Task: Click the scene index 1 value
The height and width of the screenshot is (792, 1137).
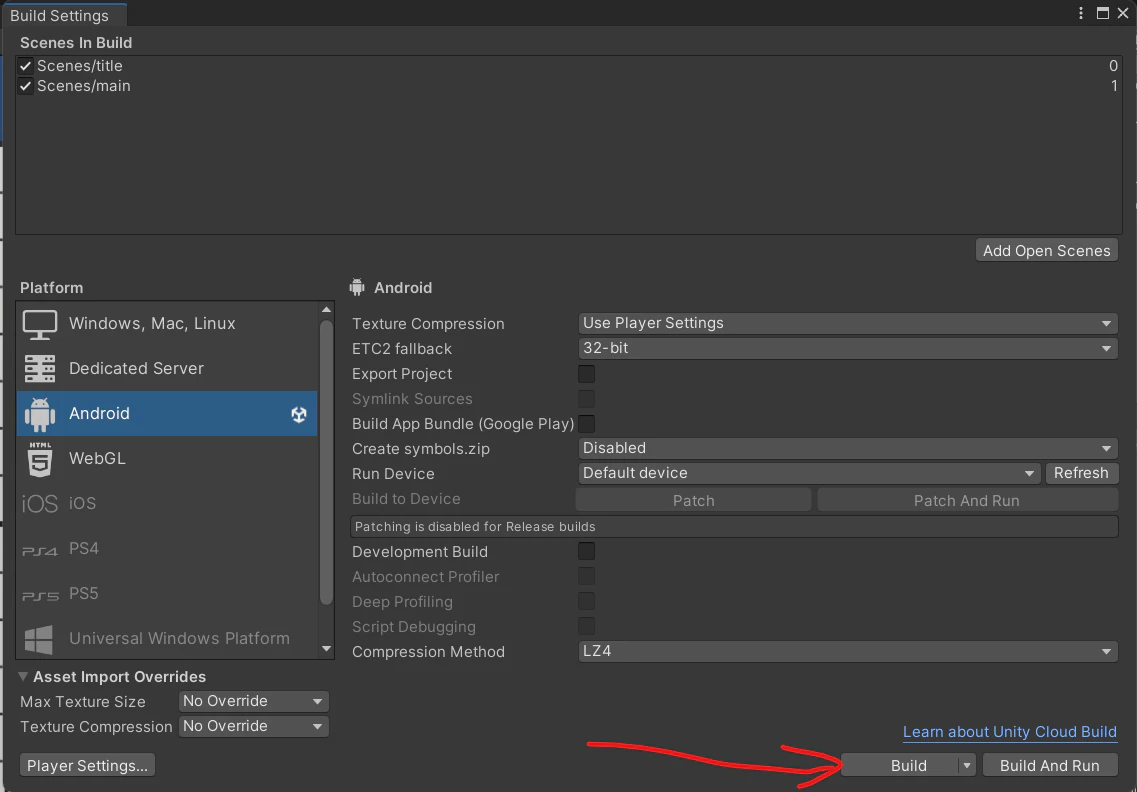Action: (x=1114, y=86)
